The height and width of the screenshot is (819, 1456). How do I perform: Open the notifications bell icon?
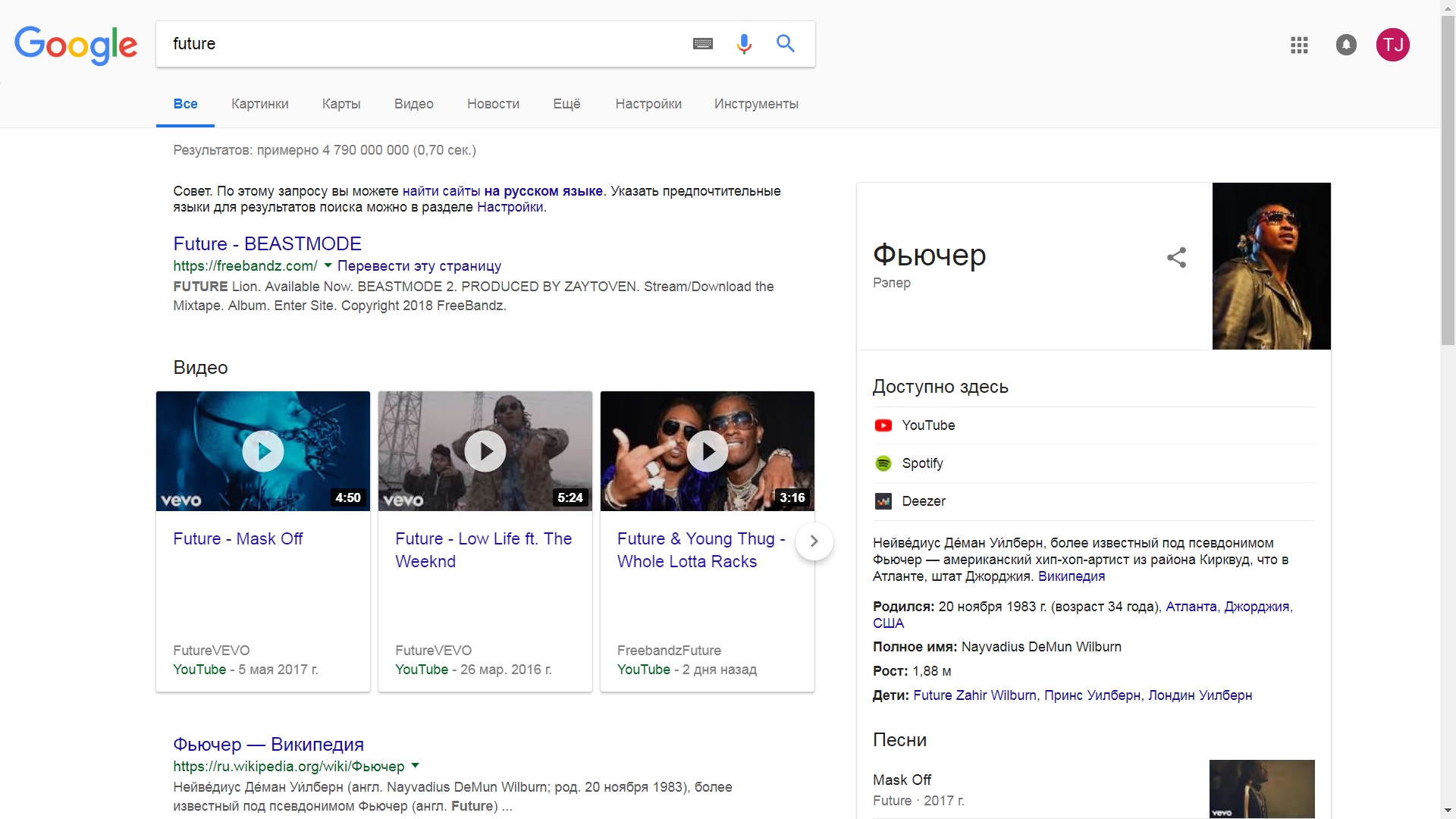(x=1346, y=45)
